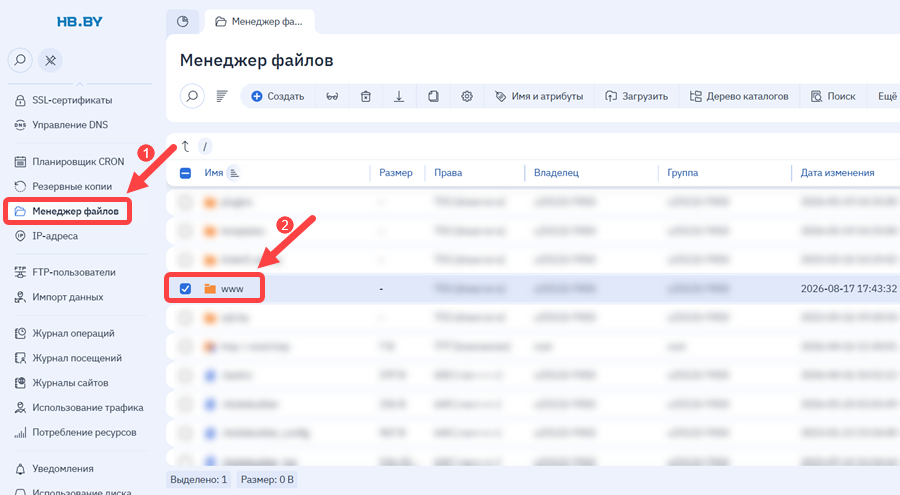Screen dimensions: 900x495
Task: Click the Потребление ресурсов chart icon
Action: click(x=20, y=432)
